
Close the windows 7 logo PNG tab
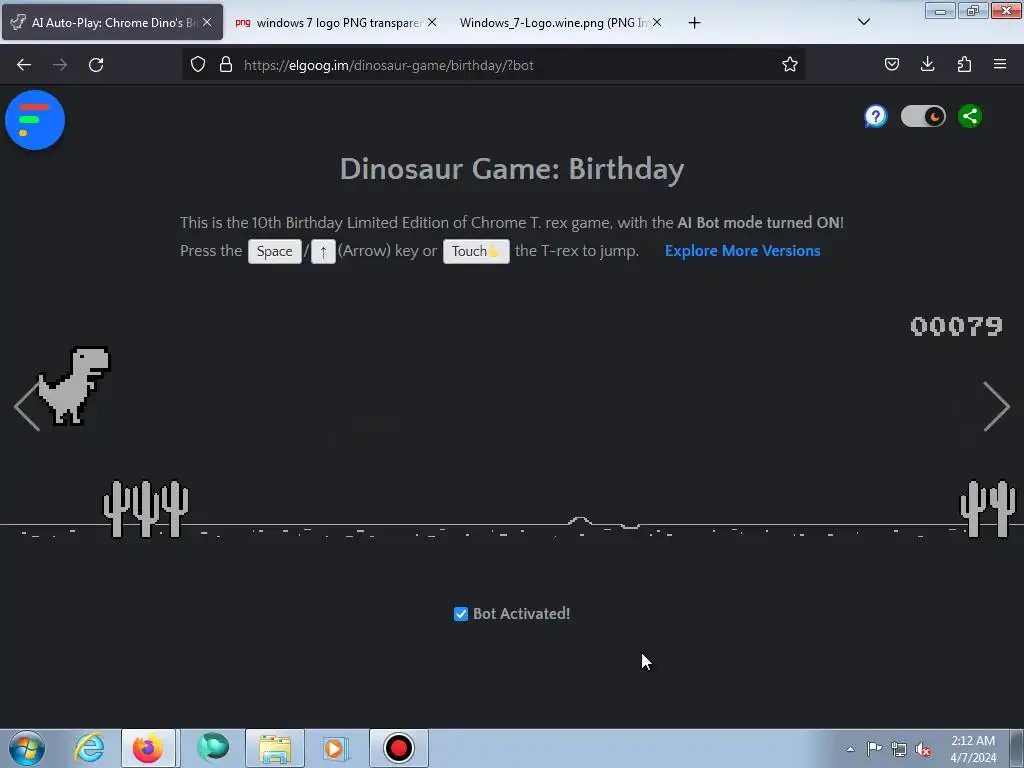(432, 22)
